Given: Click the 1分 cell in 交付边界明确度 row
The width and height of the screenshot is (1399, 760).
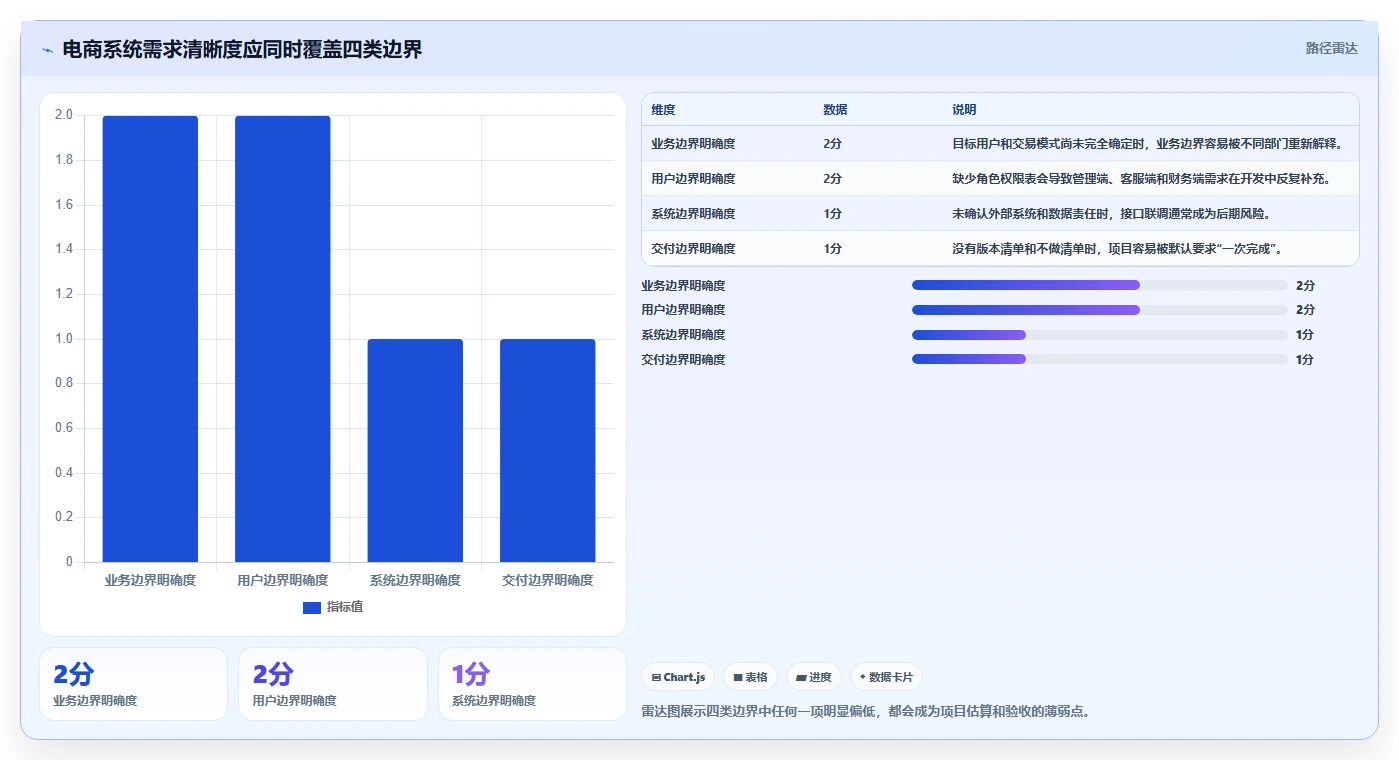Looking at the screenshot, I should pyautogui.click(x=833, y=249).
